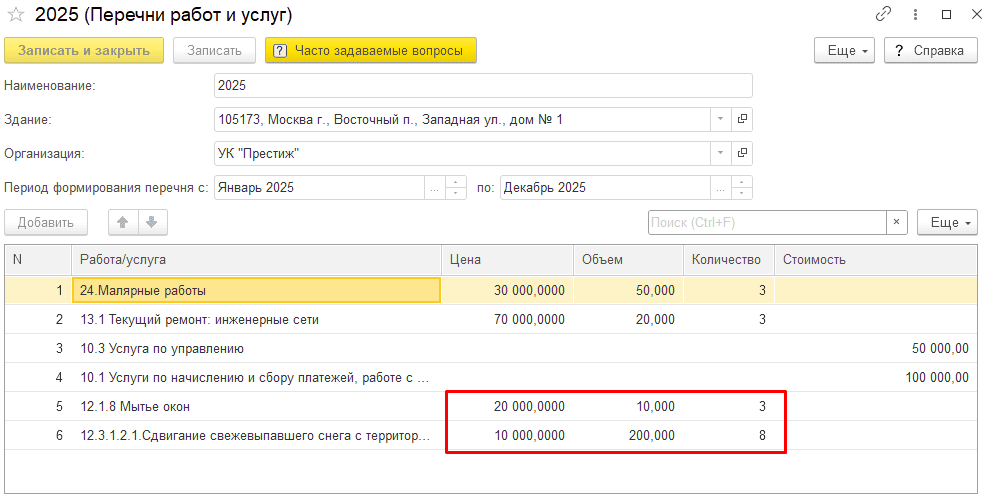
Task: Open period start picker for Январь 2025
Action: [434, 188]
